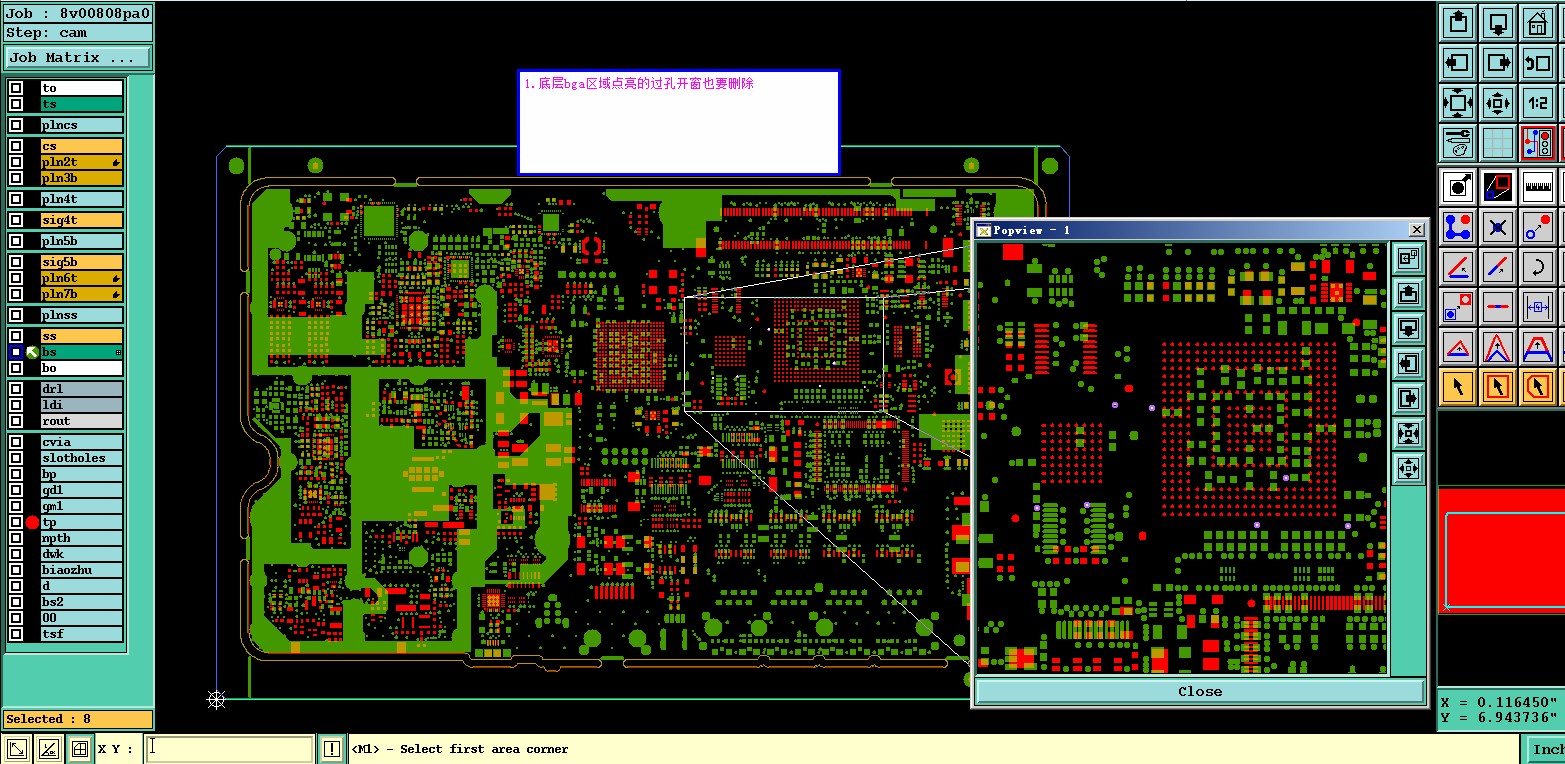1565x764 pixels.
Task: Pan view right in main toolbar
Action: pos(1498,63)
